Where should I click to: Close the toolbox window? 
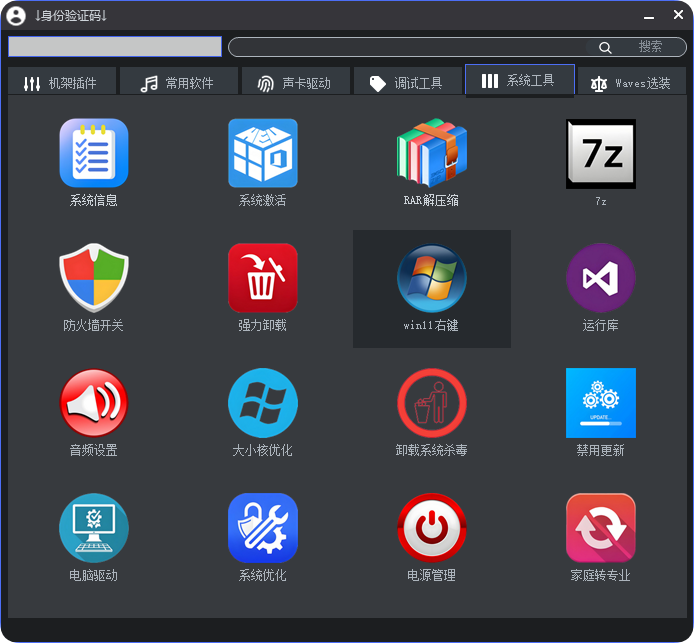[678, 15]
